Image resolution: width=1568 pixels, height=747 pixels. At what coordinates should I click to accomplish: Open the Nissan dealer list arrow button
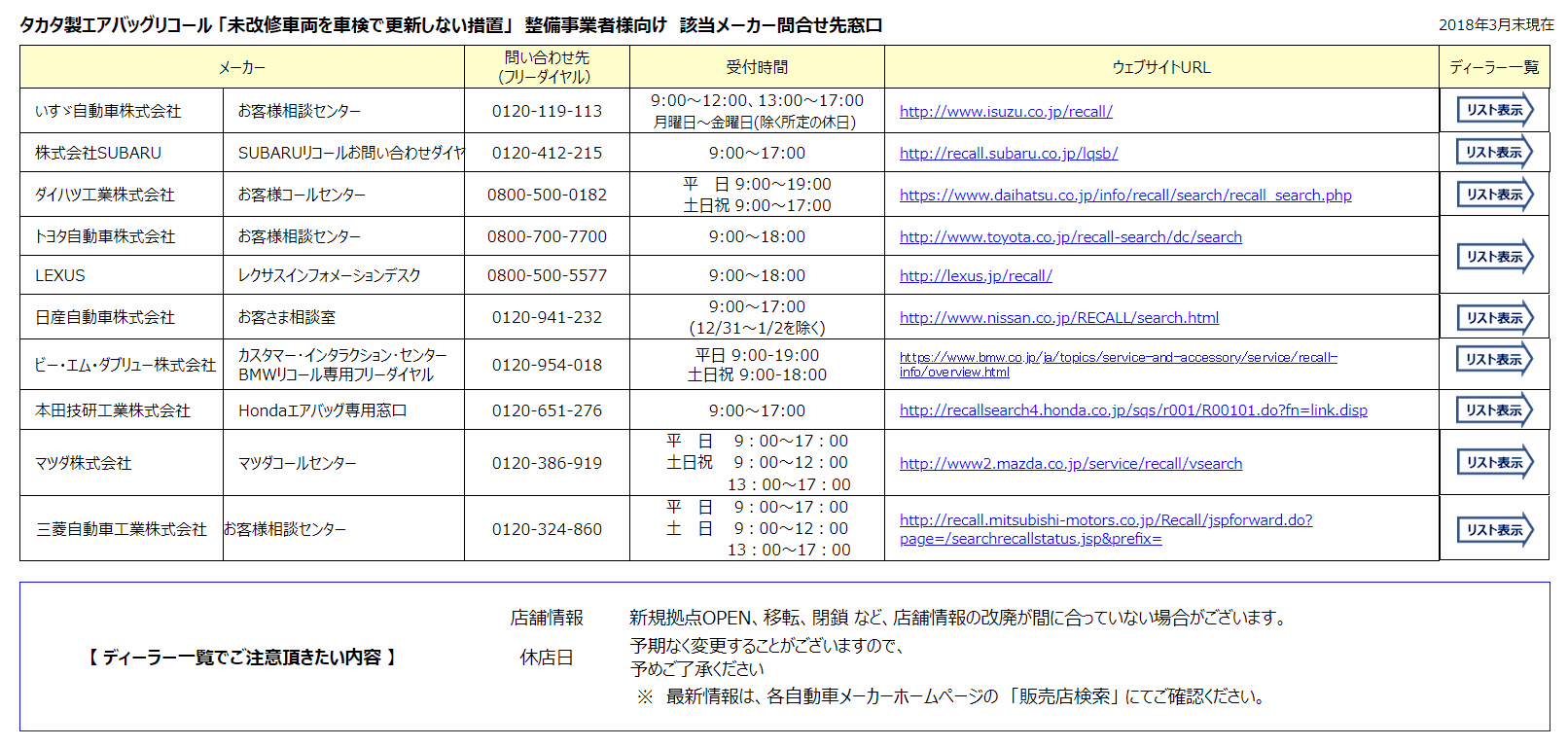[1495, 318]
